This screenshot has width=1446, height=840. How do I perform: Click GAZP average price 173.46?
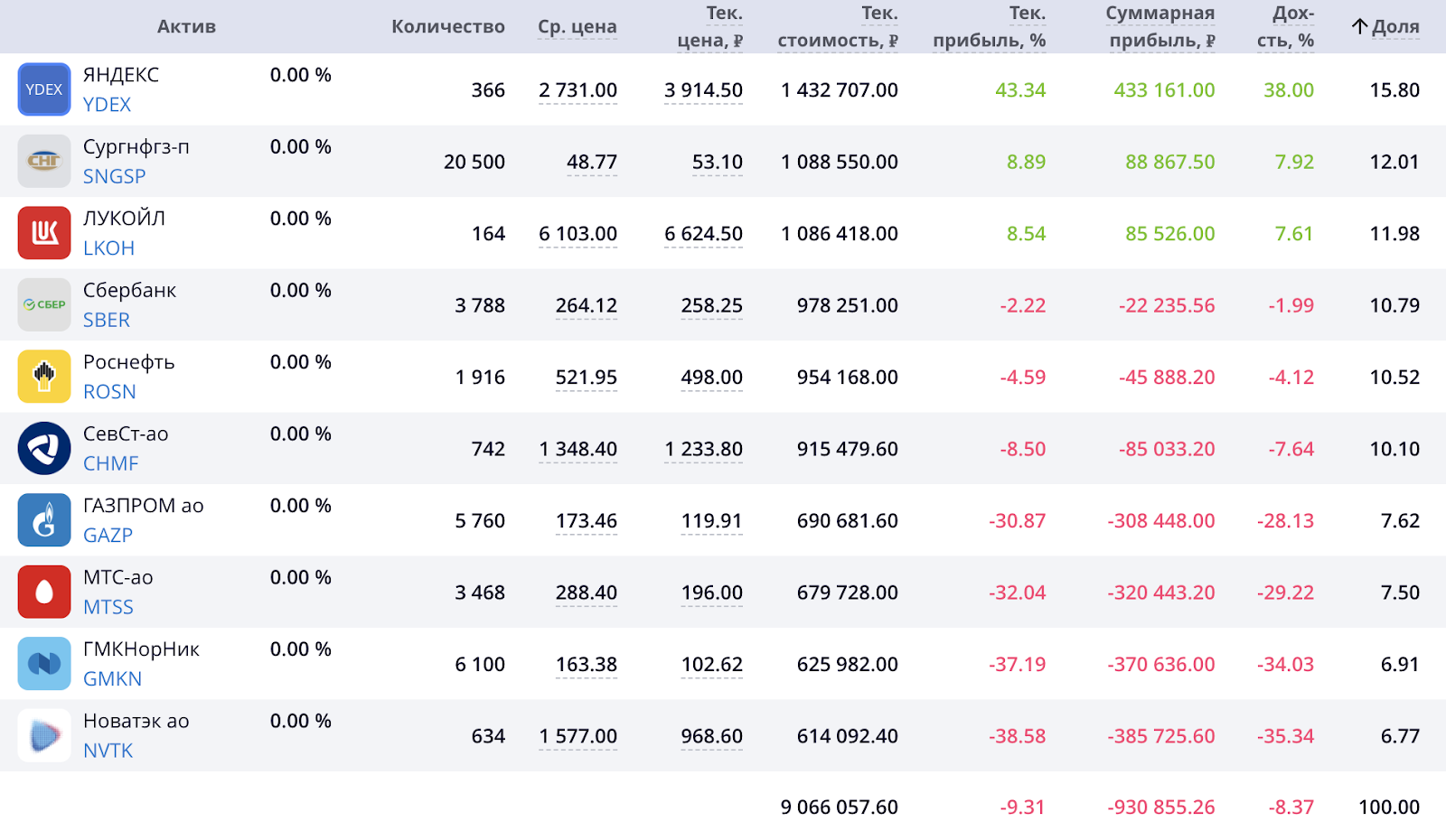tap(587, 521)
